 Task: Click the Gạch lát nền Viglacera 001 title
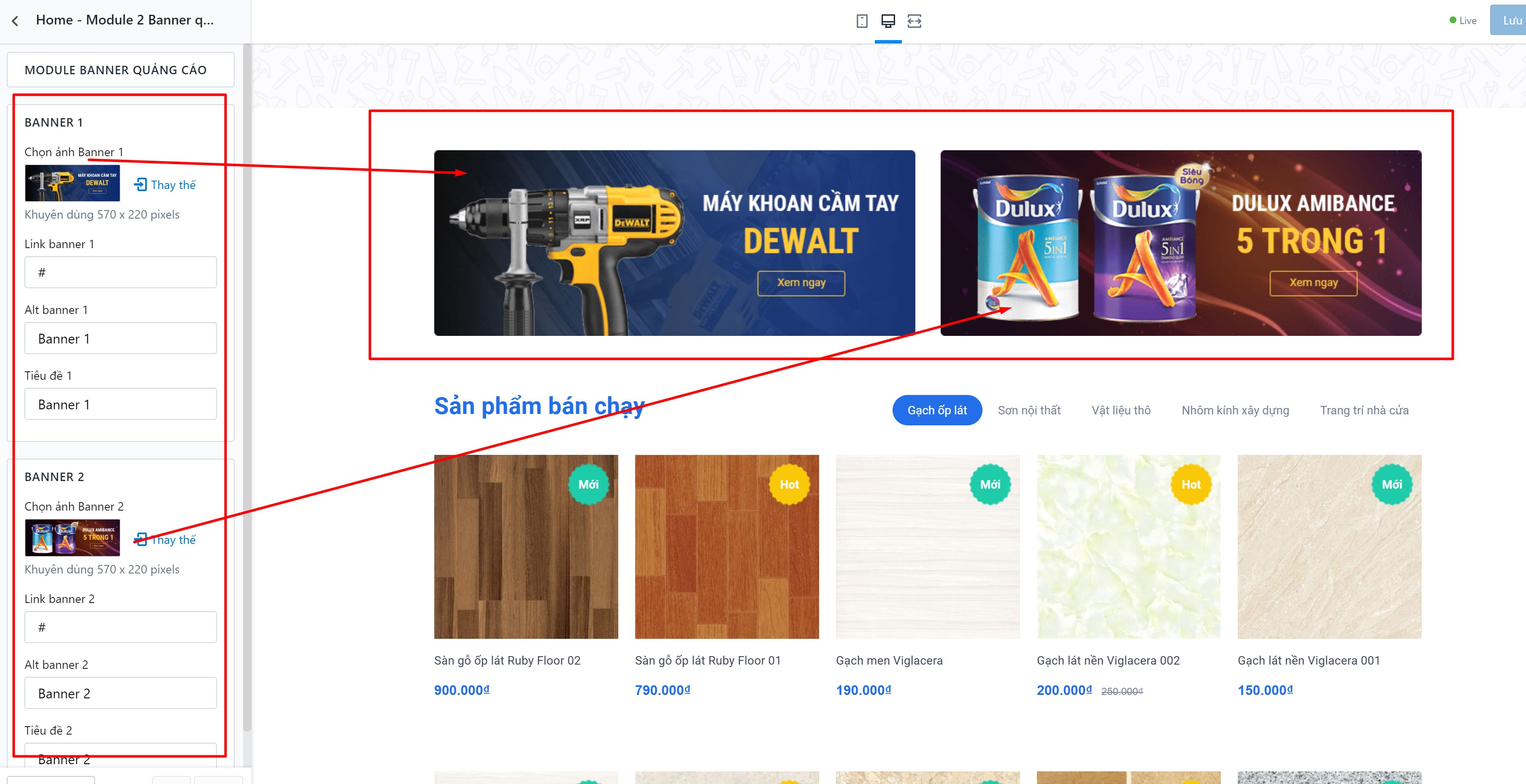click(1309, 660)
